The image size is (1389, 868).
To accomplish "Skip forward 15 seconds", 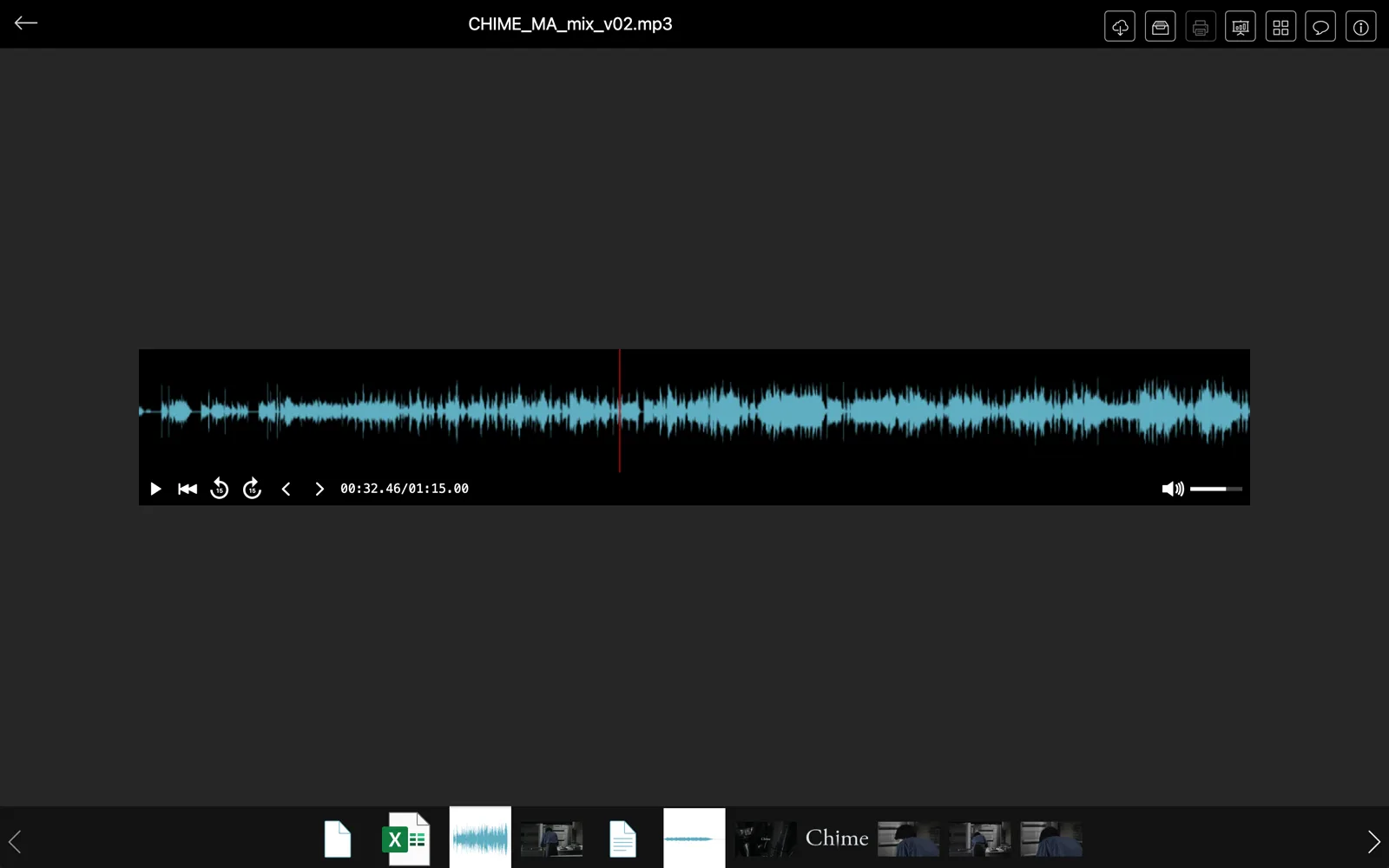I will pyautogui.click(x=252, y=489).
